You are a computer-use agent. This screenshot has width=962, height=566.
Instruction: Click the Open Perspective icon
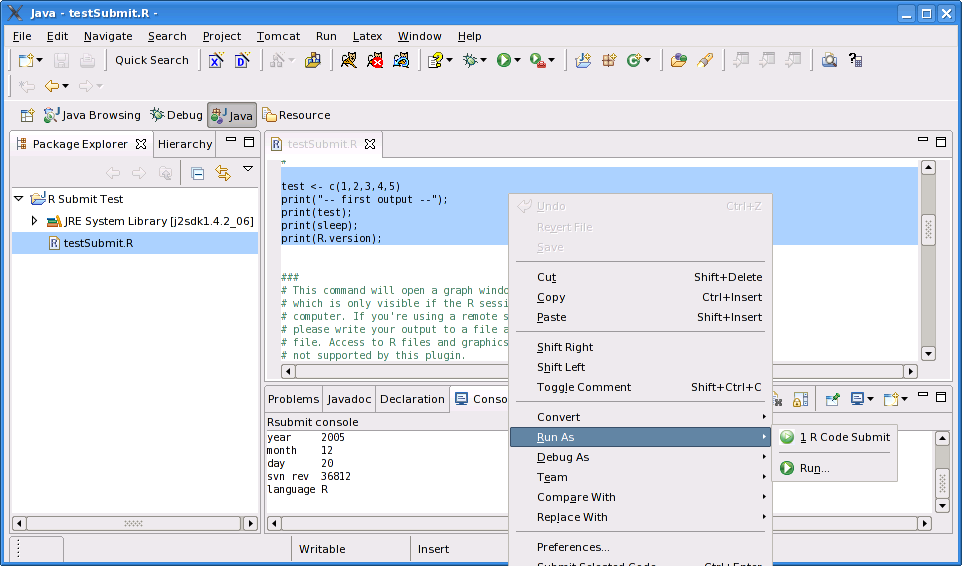[27, 115]
